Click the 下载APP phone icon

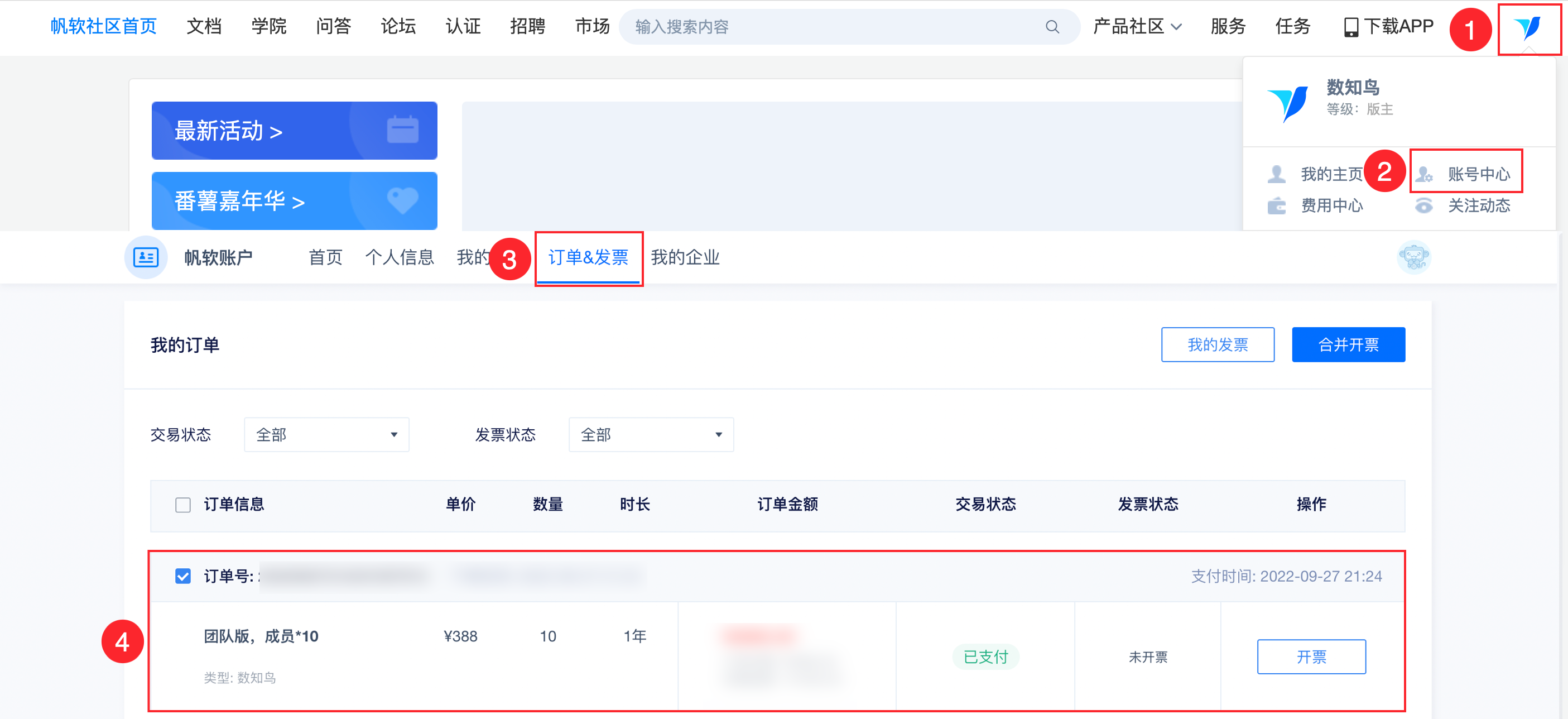[x=1351, y=27]
